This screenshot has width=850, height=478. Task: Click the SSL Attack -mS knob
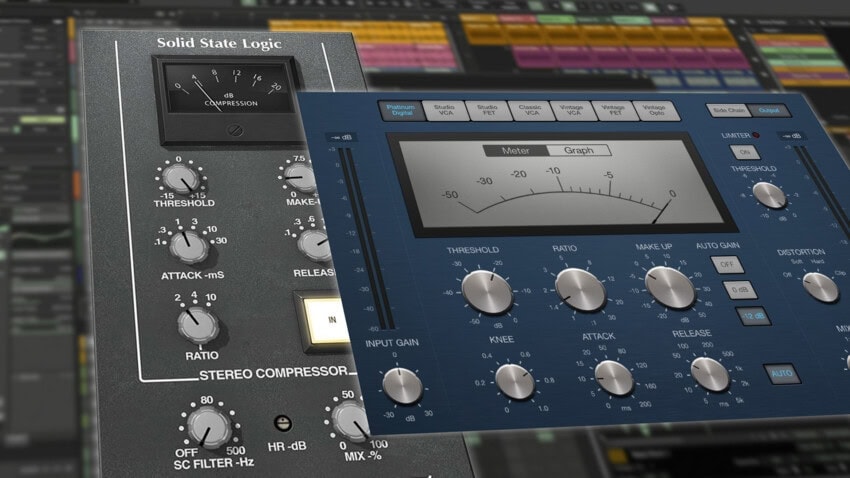click(x=189, y=247)
